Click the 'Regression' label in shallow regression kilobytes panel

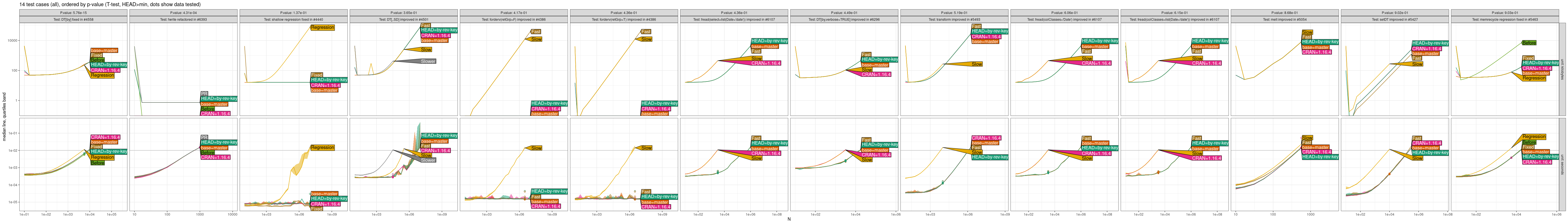point(322,27)
